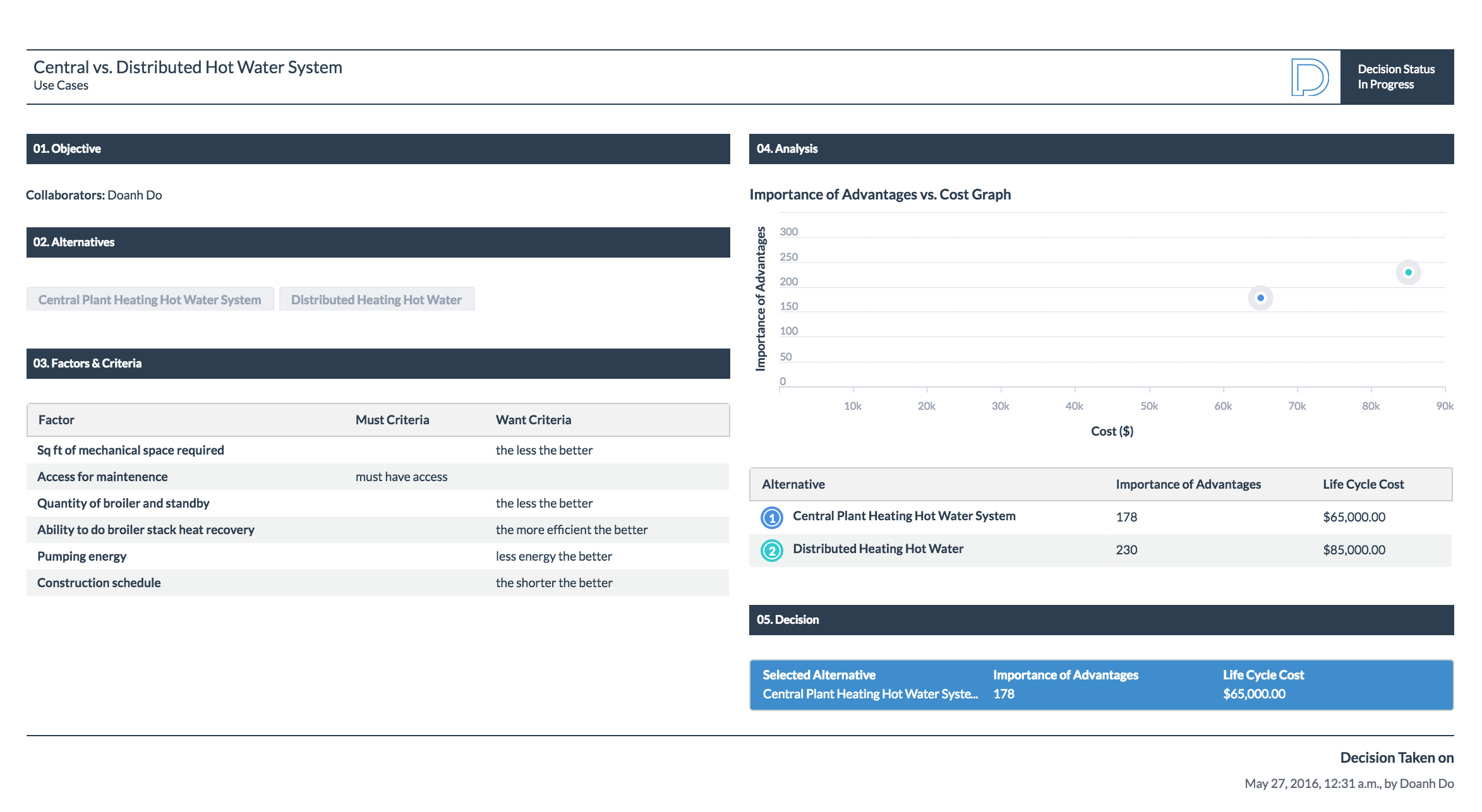Click Distributed Heating Hot Water table row name
The height and width of the screenshot is (812, 1482).
878,549
